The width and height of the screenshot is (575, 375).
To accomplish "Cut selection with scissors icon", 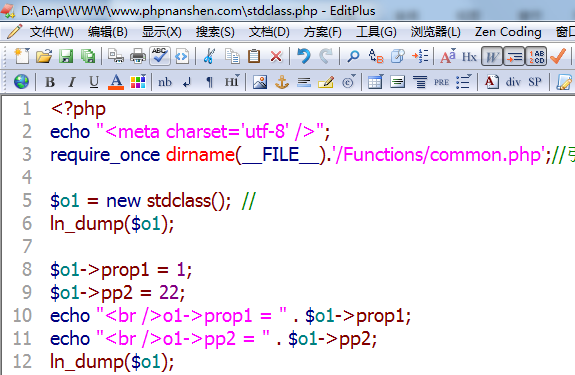I will 209,56.
